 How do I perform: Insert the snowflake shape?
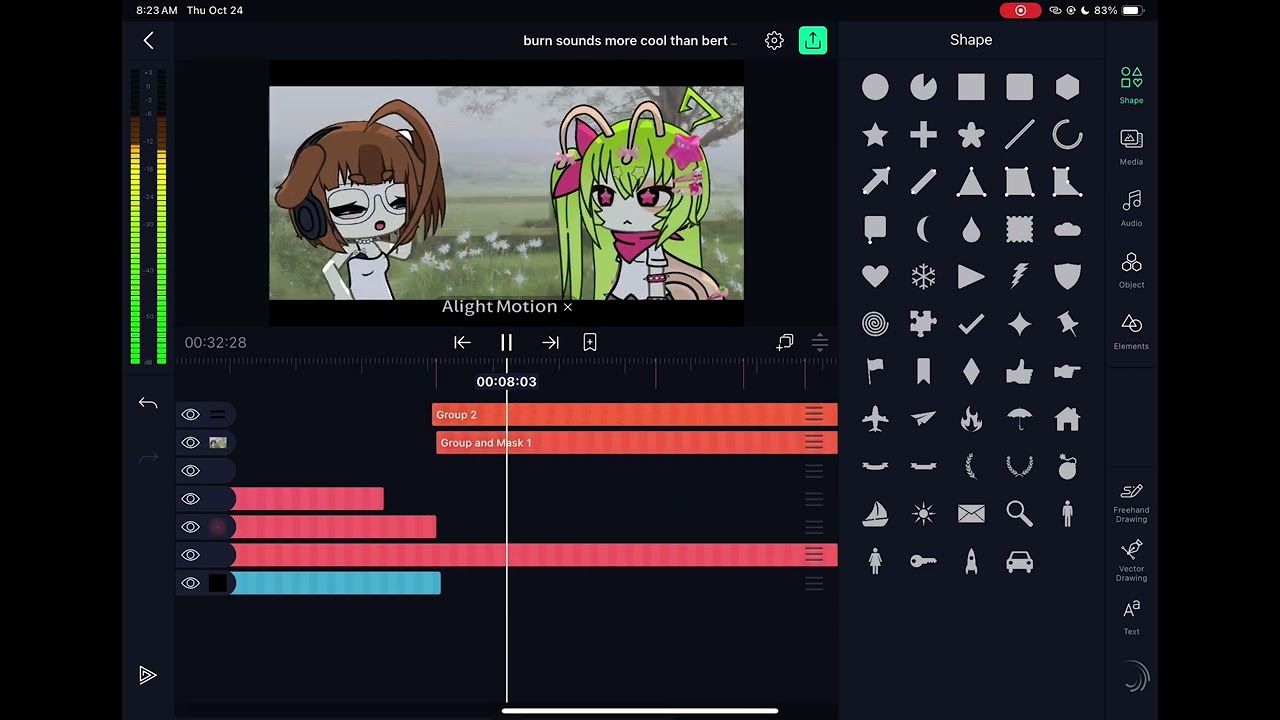tap(923, 277)
